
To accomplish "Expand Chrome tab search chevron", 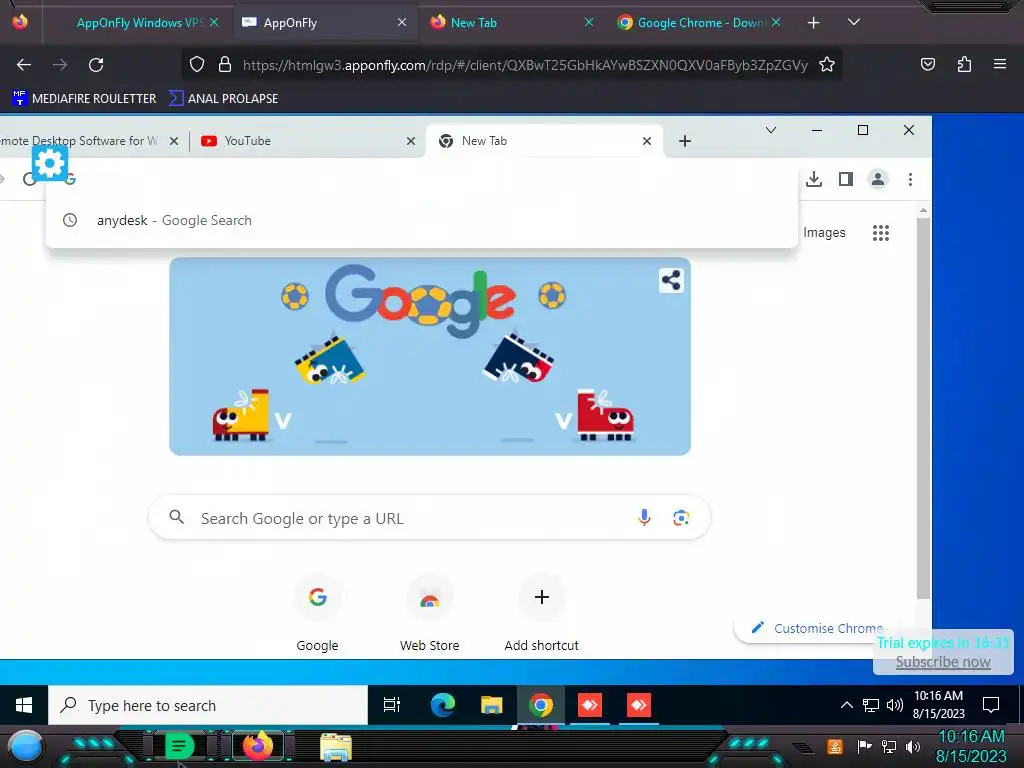I will (x=771, y=130).
